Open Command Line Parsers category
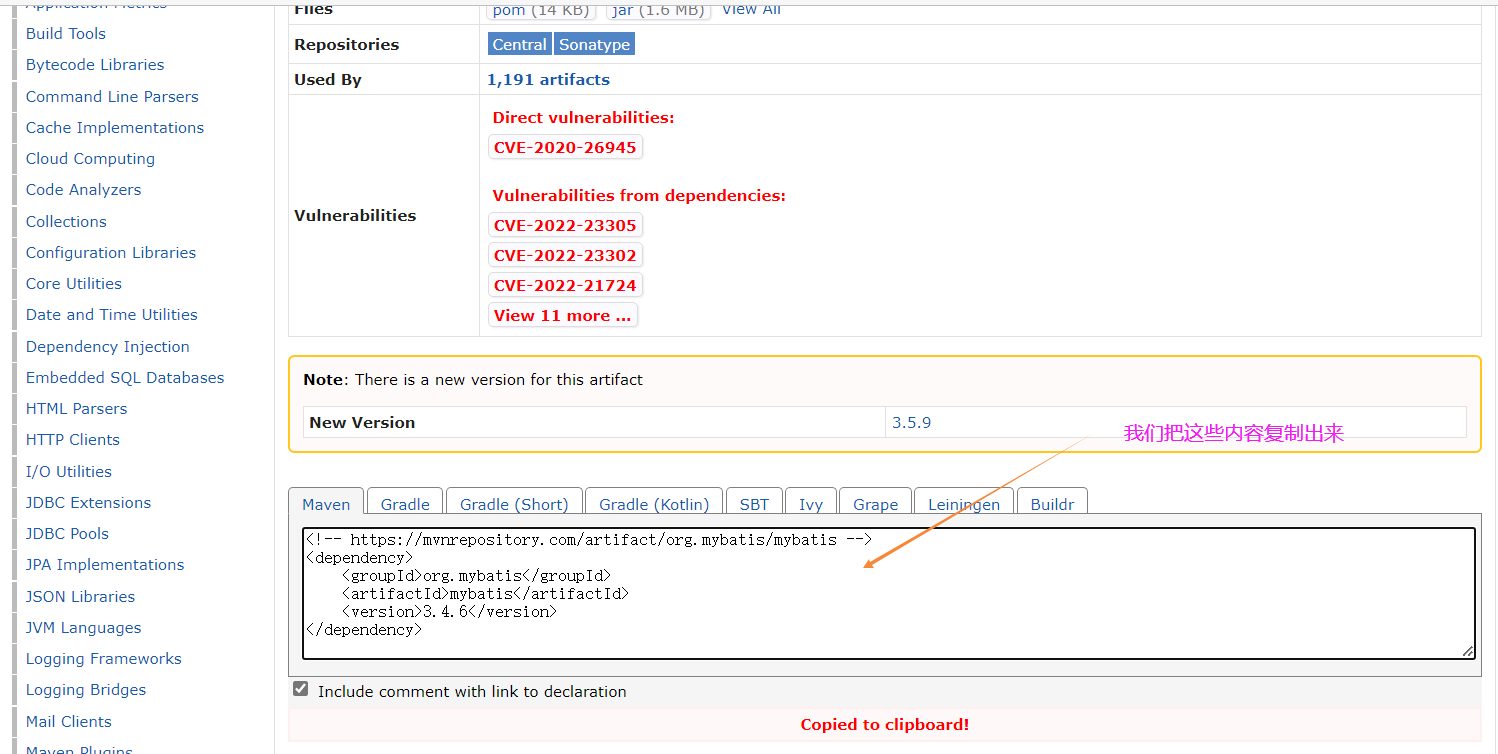Screen dimensions: 1498x754 pos(112,96)
